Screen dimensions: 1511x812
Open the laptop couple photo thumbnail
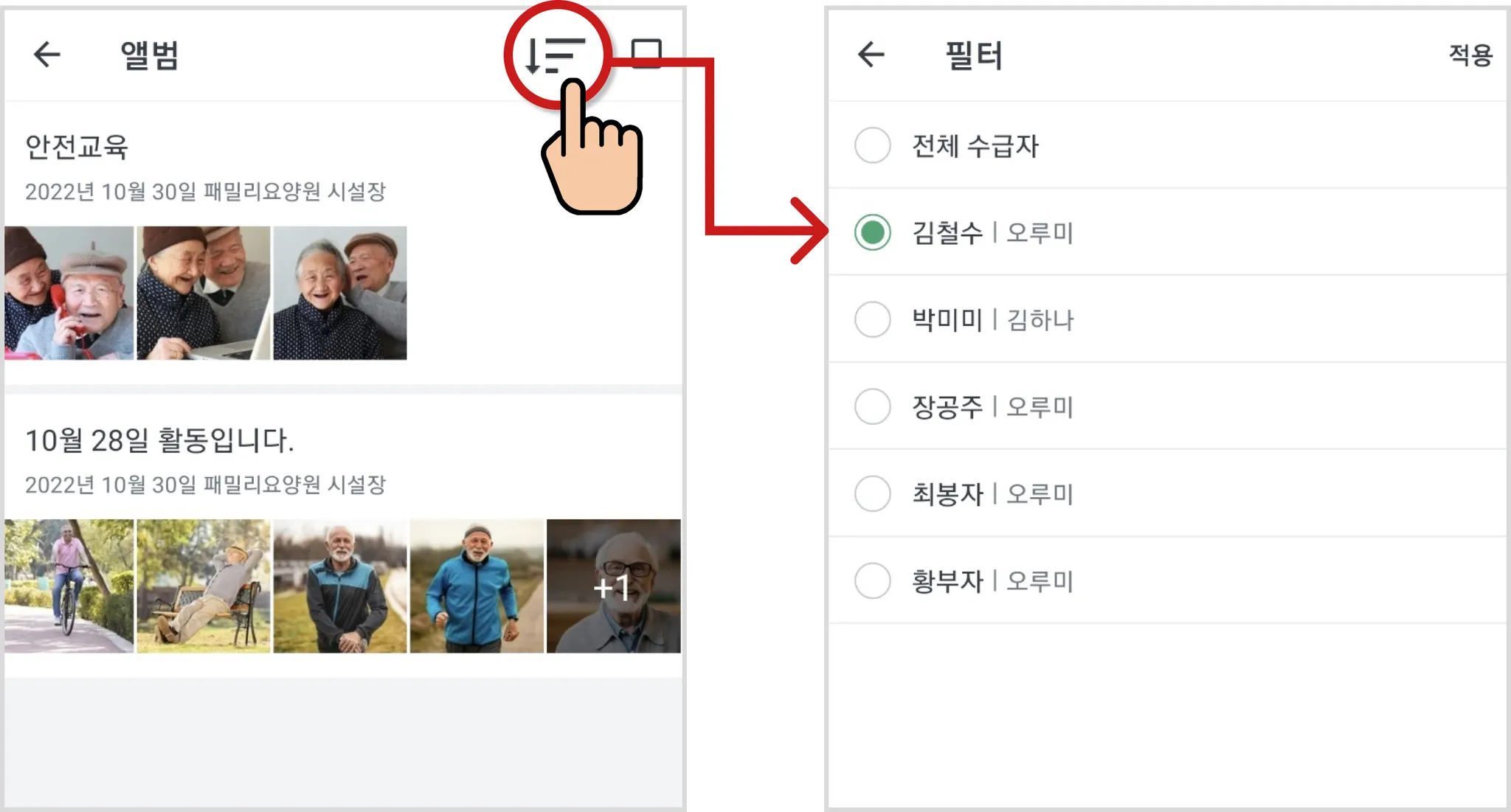[204, 293]
